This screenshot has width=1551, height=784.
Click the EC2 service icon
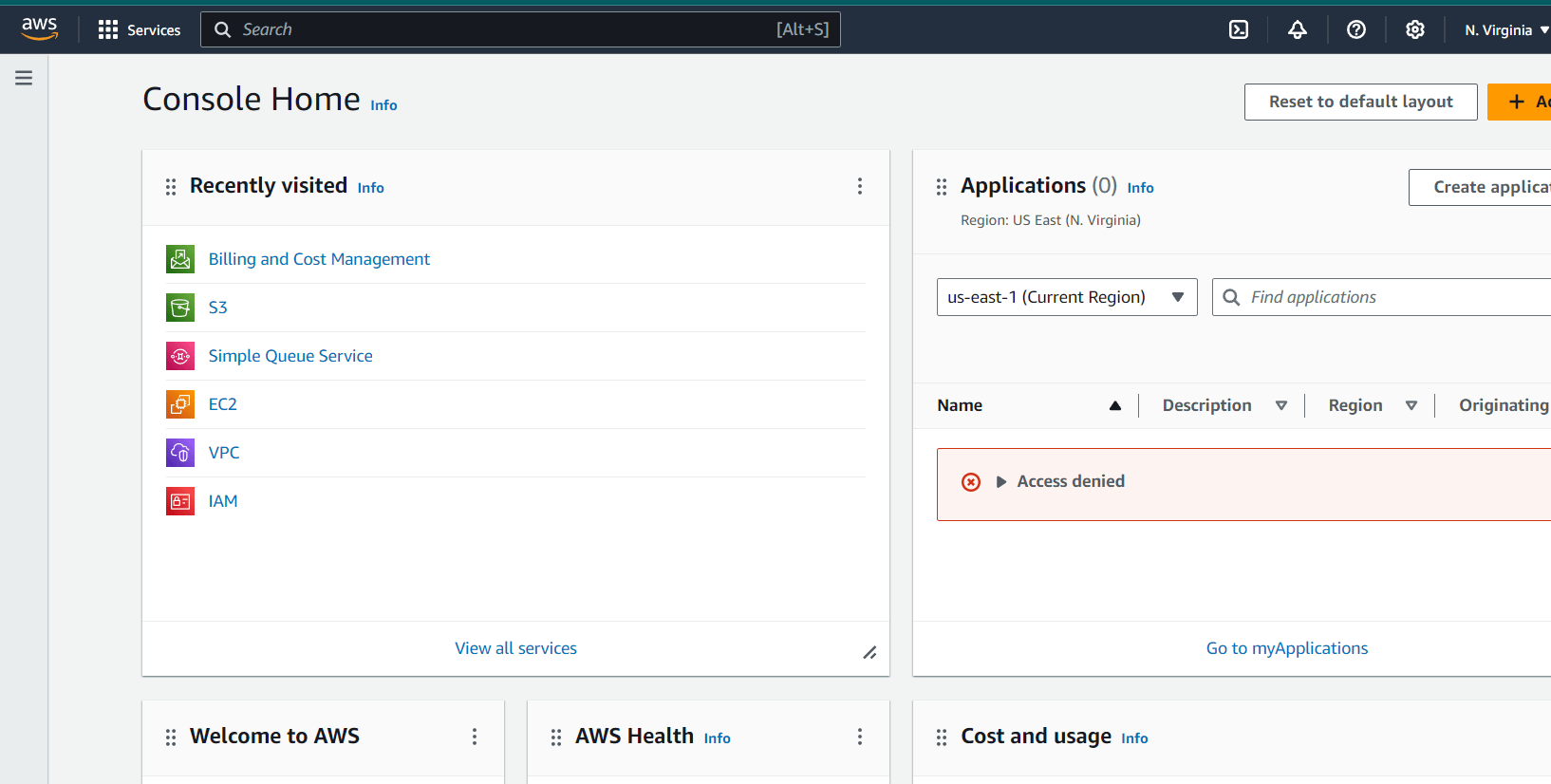180,404
